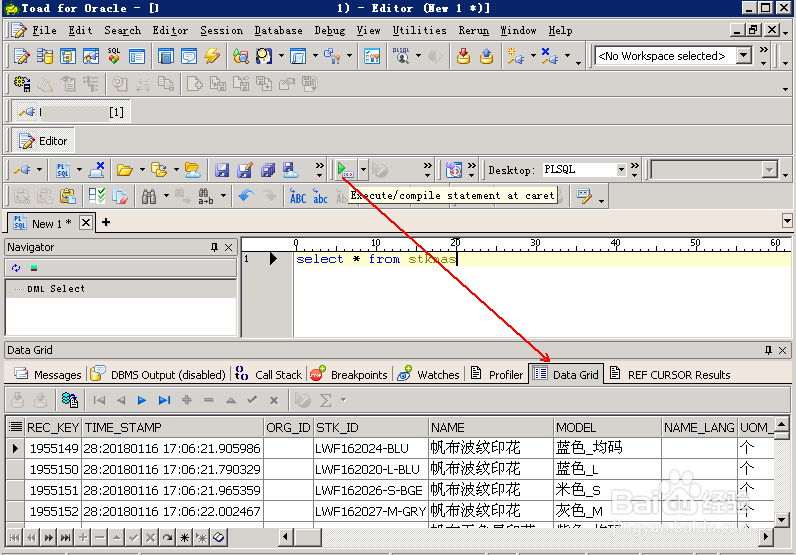The width and height of the screenshot is (796, 555).
Task: Click the Undo arrow icon
Action: click(246, 196)
